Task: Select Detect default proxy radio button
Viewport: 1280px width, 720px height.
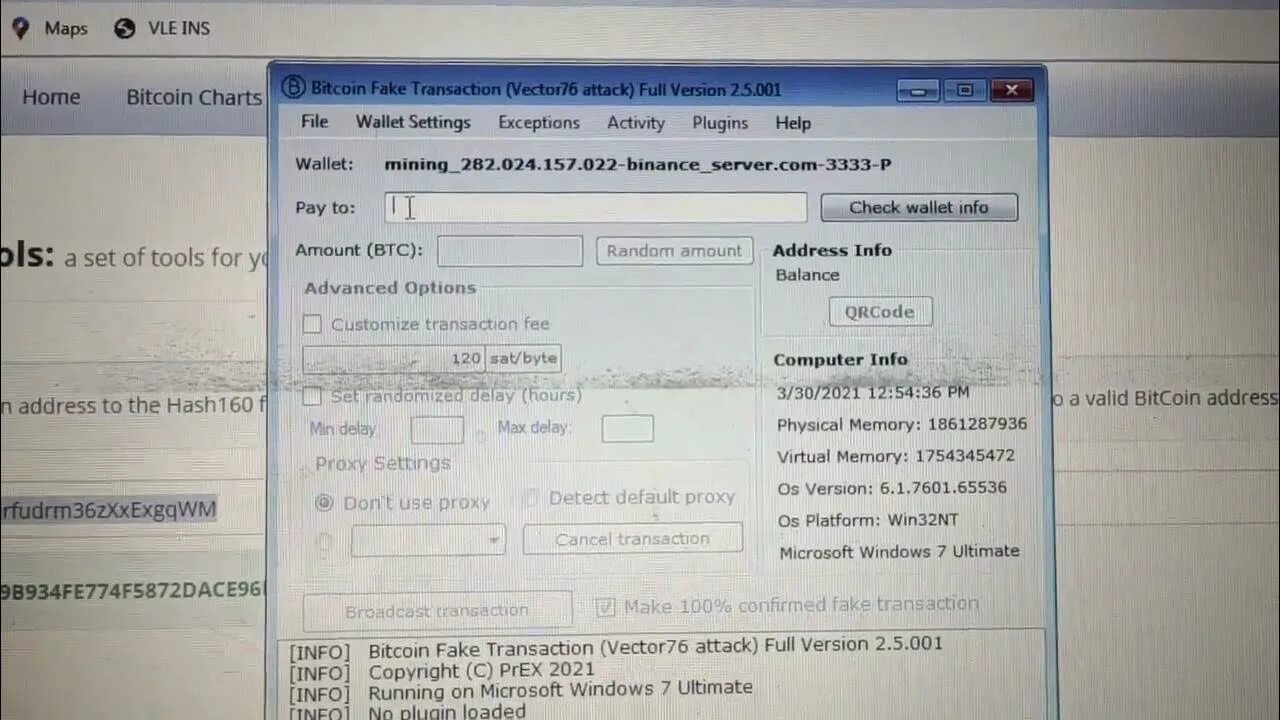Action: point(531,497)
